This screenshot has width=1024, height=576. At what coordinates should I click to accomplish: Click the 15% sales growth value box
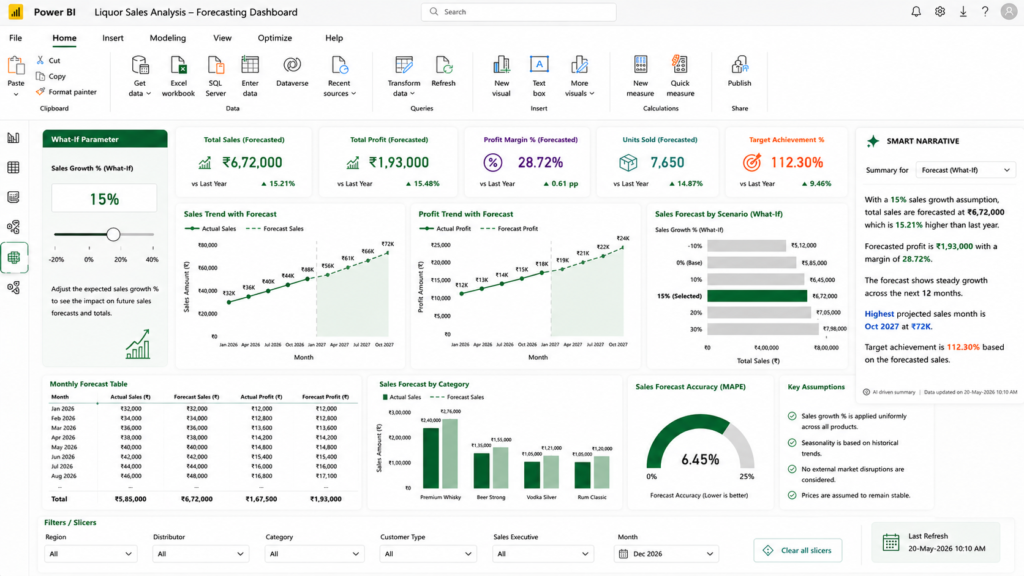click(104, 199)
